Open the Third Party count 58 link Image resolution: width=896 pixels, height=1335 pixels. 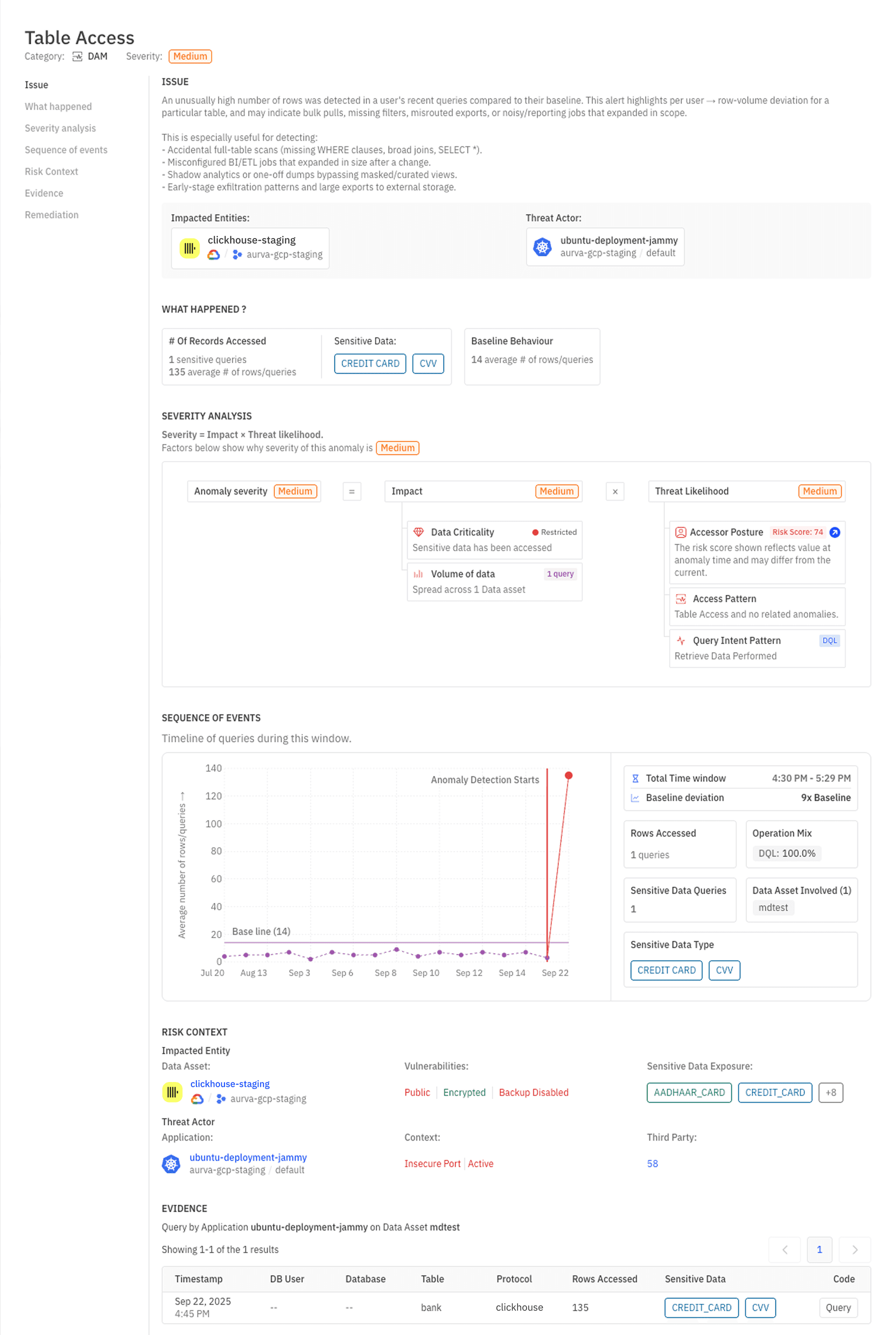(x=652, y=1164)
